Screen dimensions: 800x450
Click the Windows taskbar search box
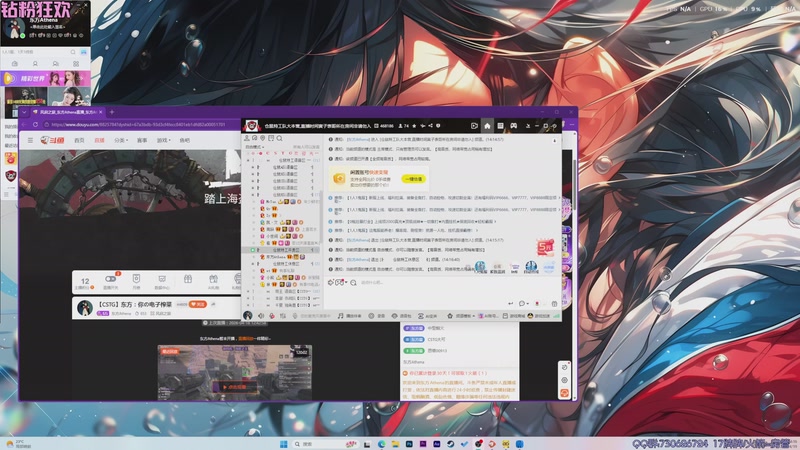point(326,444)
